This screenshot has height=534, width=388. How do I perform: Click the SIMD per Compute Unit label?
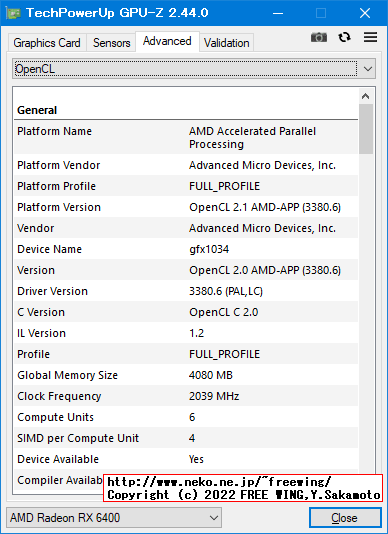coord(78,438)
